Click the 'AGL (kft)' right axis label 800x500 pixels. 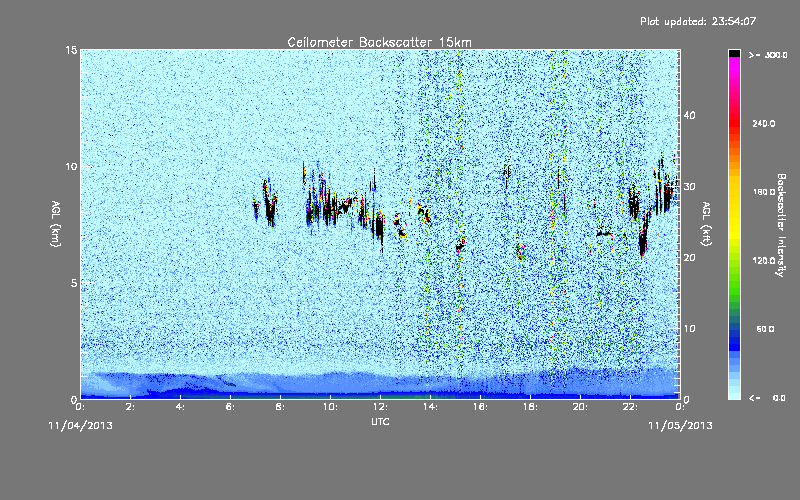(x=707, y=223)
